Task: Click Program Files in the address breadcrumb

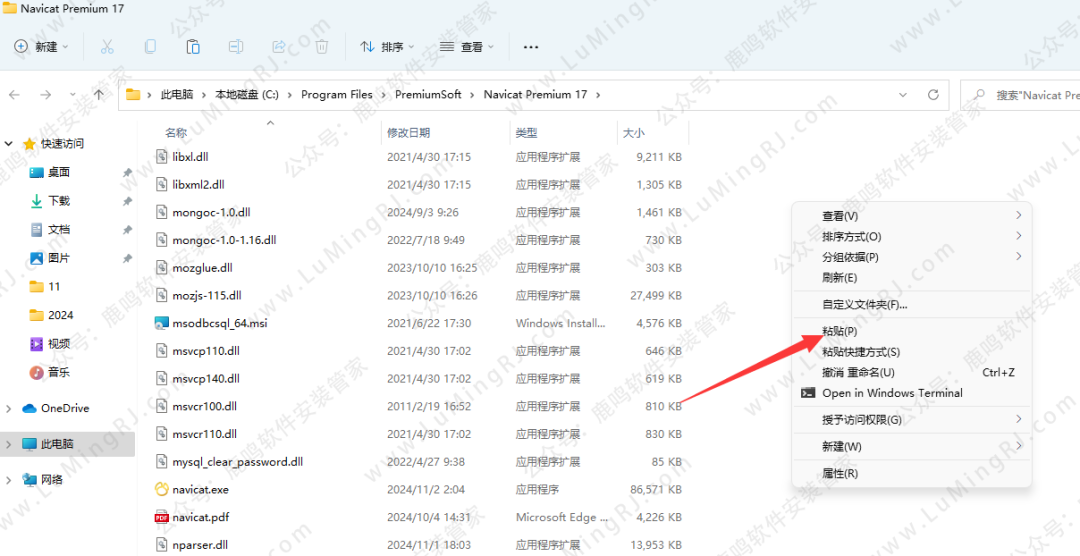Action: tap(337, 95)
